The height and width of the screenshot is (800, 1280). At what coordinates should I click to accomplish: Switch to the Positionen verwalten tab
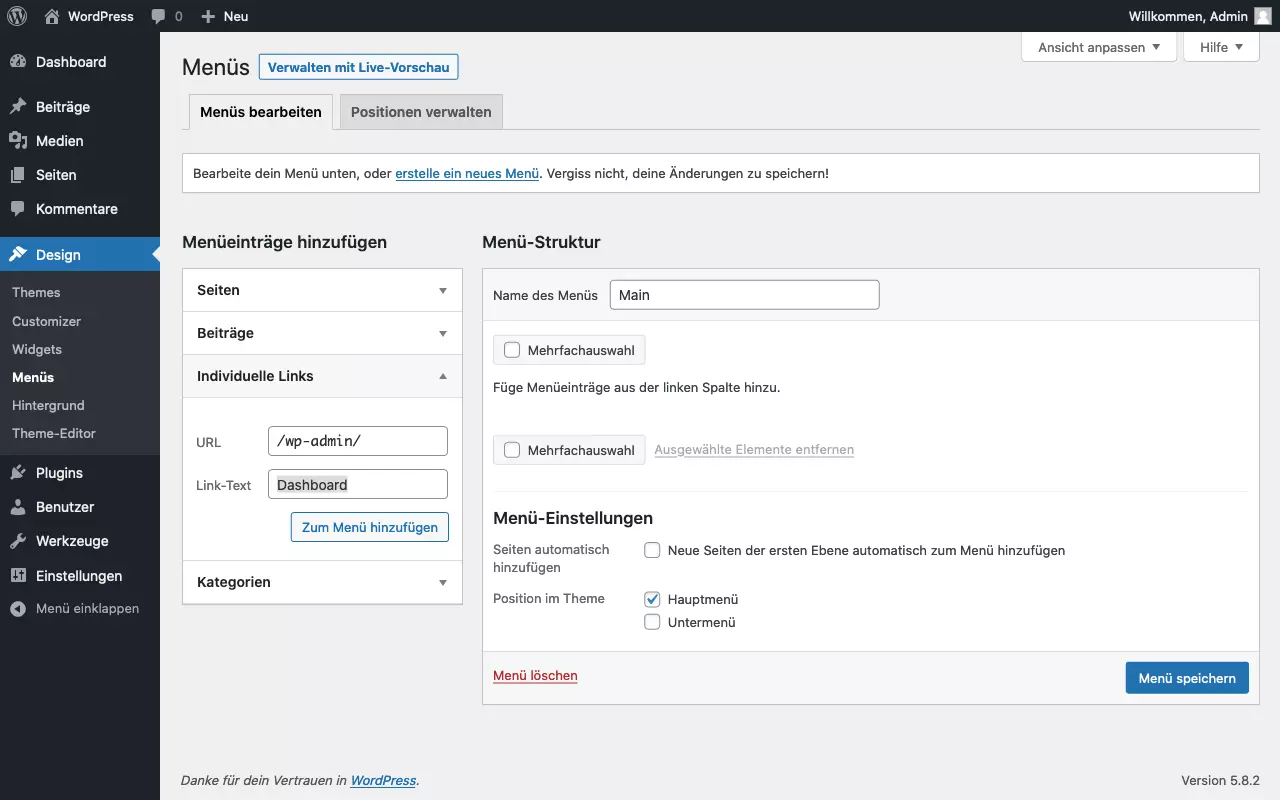click(421, 112)
